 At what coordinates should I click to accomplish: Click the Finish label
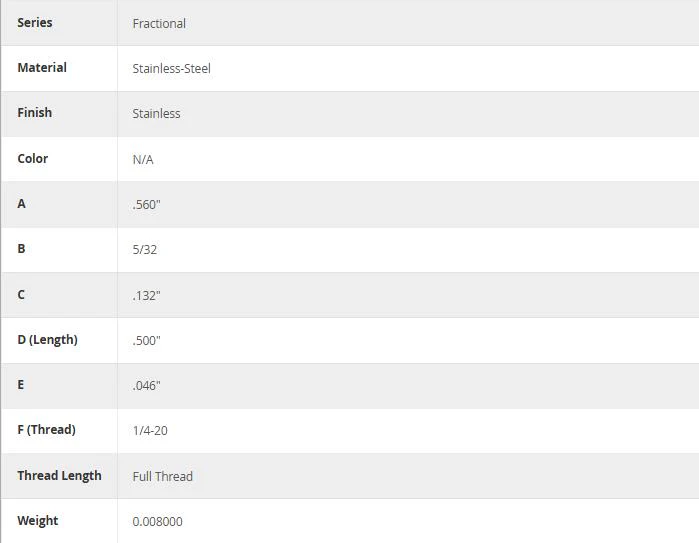(35, 113)
